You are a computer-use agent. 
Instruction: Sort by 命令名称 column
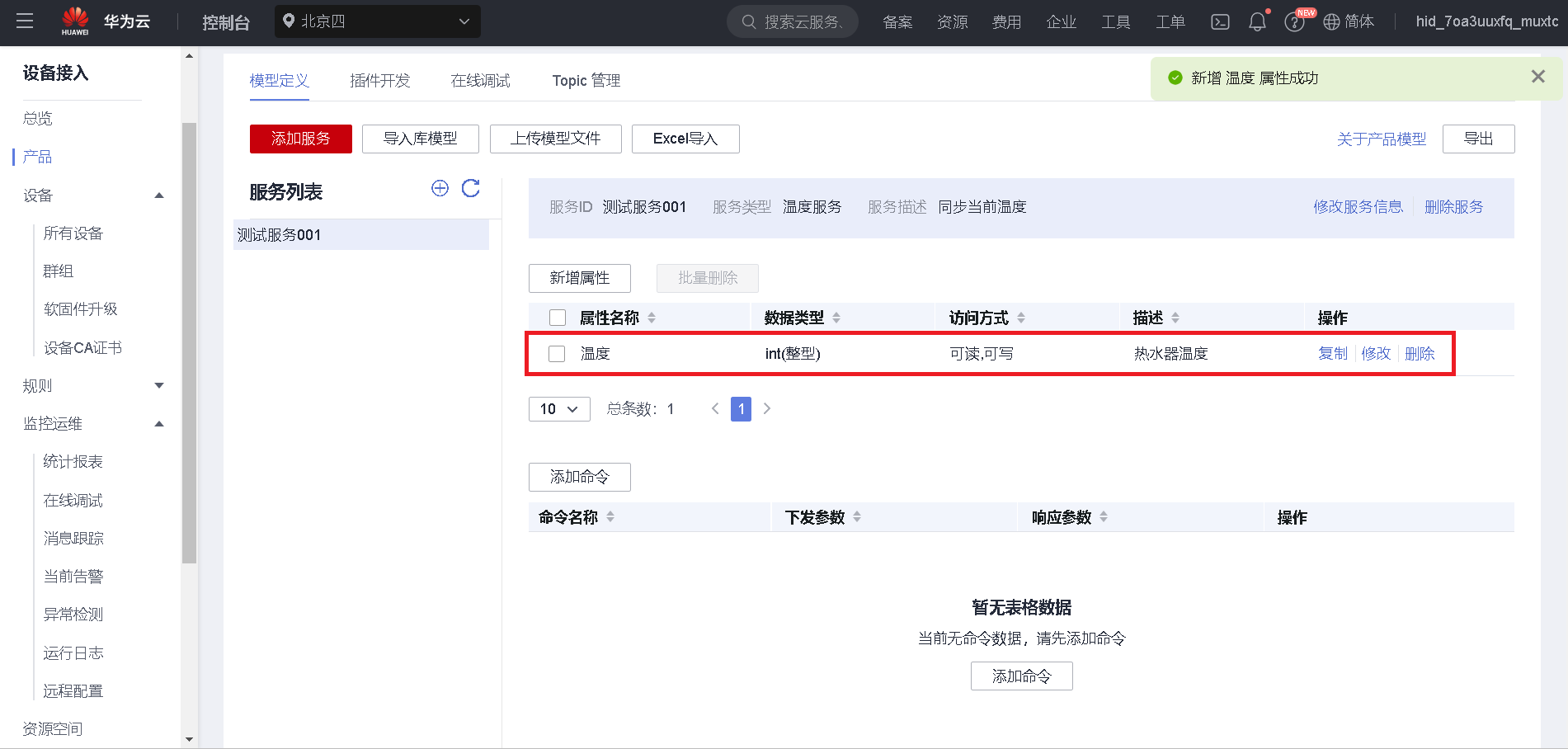[x=610, y=517]
